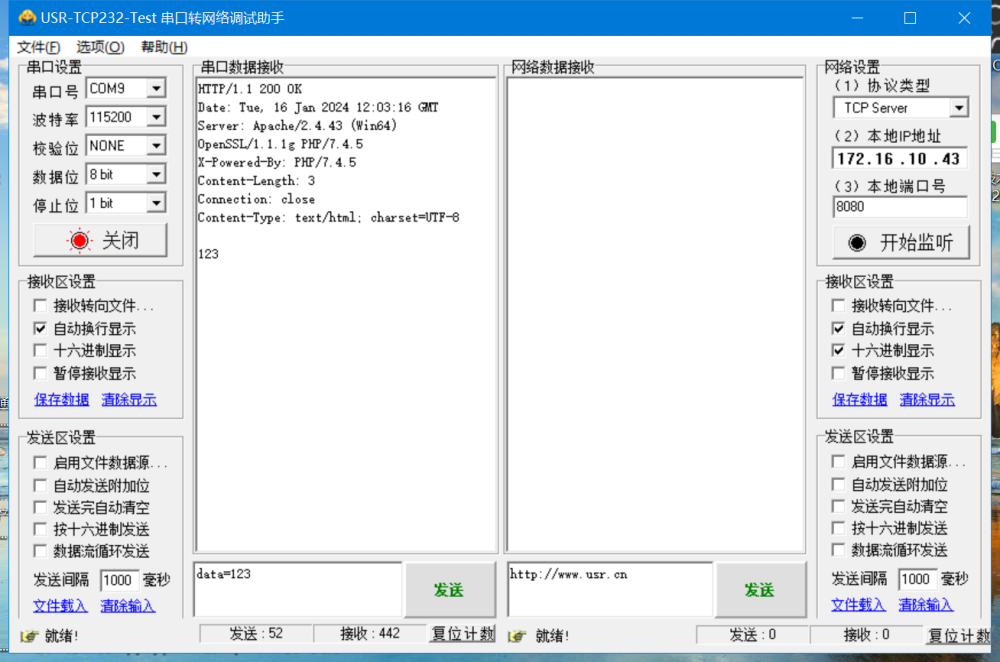1000x662 pixels.
Task: Focus serial 发送间隔 field 1000
Action: point(119,580)
